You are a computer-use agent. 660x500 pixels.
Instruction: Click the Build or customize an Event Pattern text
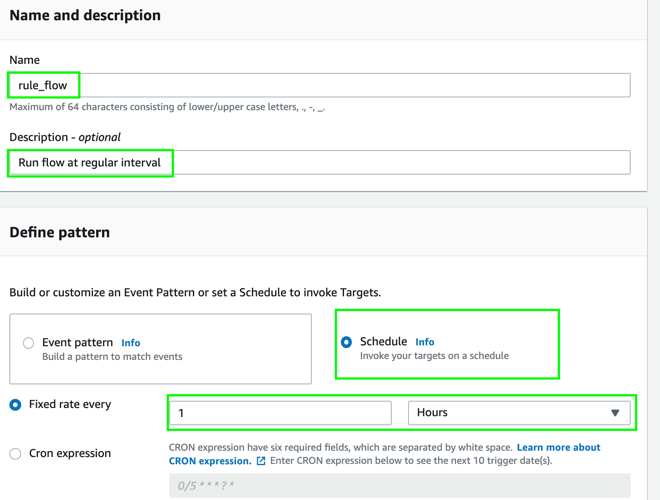(195, 293)
